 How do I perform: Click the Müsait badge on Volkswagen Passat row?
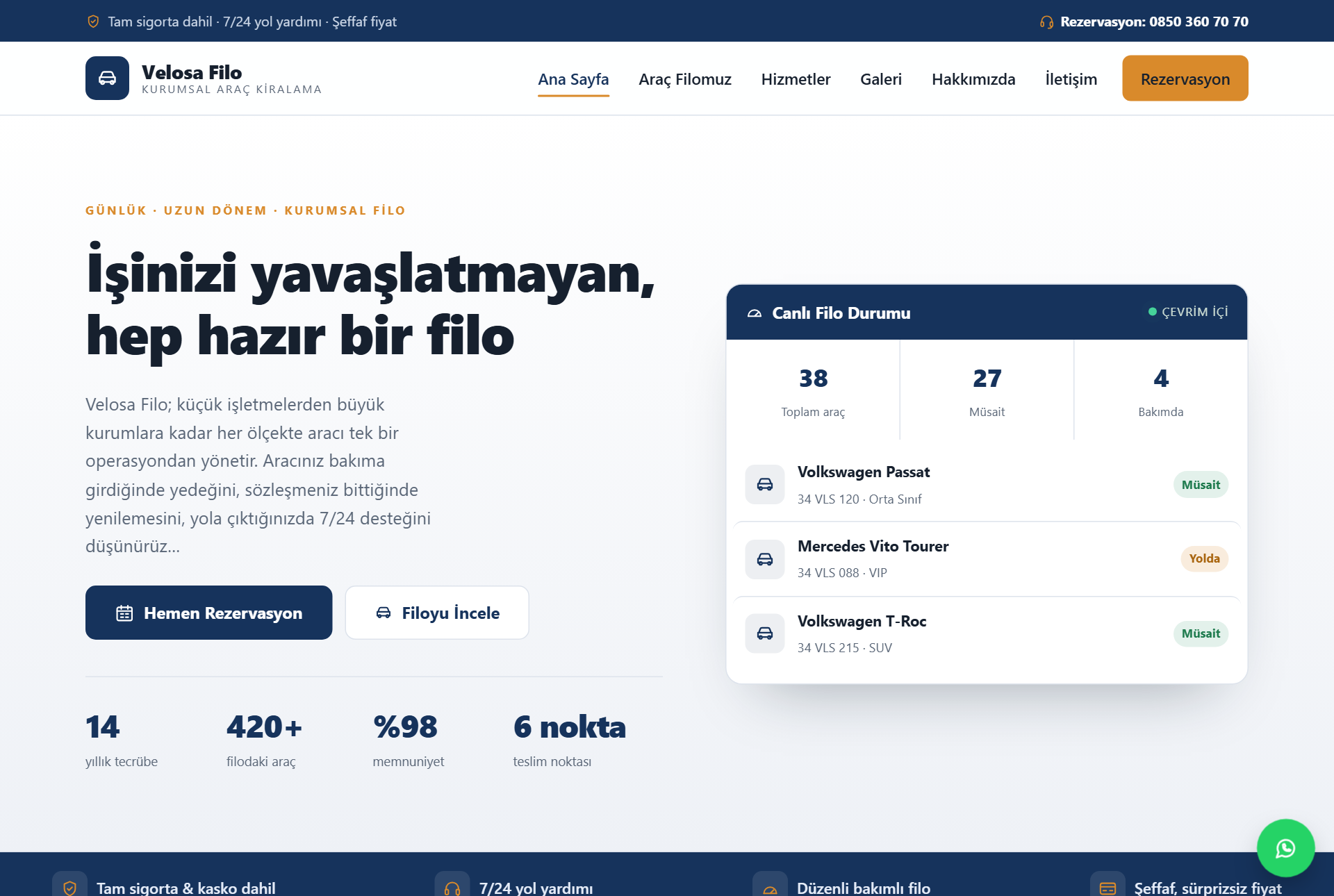pos(1201,485)
